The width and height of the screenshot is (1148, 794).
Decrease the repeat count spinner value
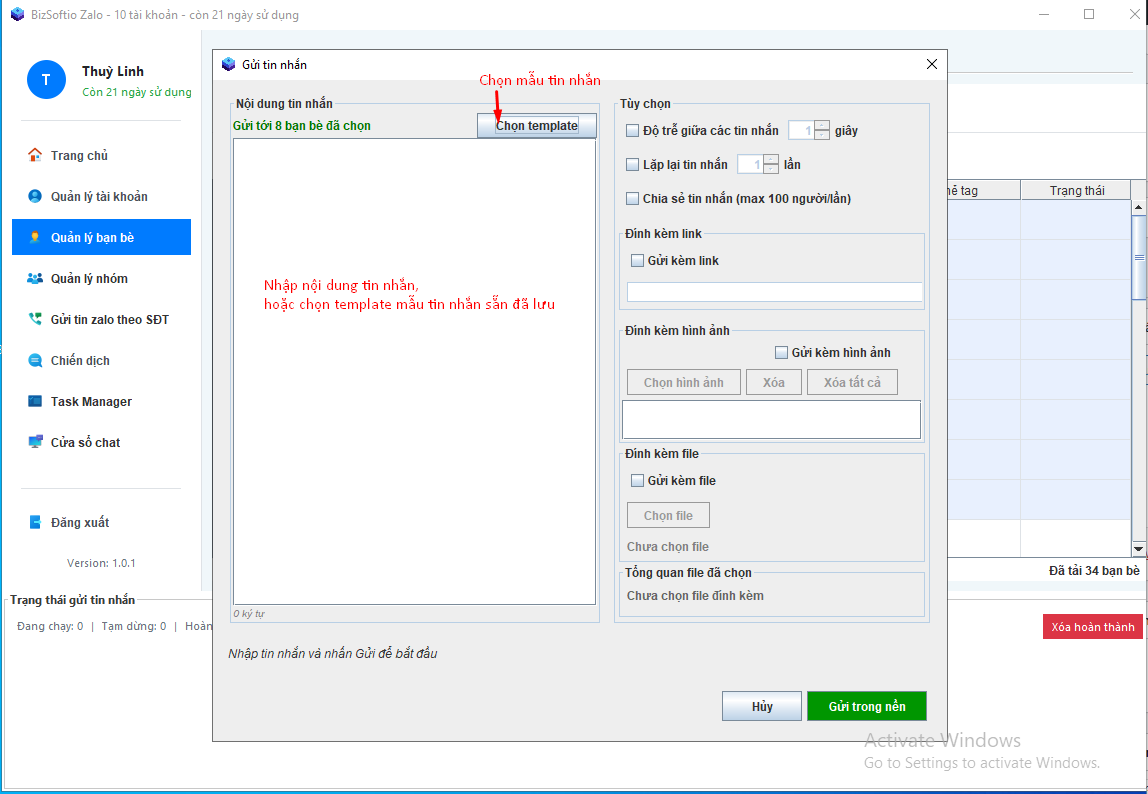tap(770, 169)
